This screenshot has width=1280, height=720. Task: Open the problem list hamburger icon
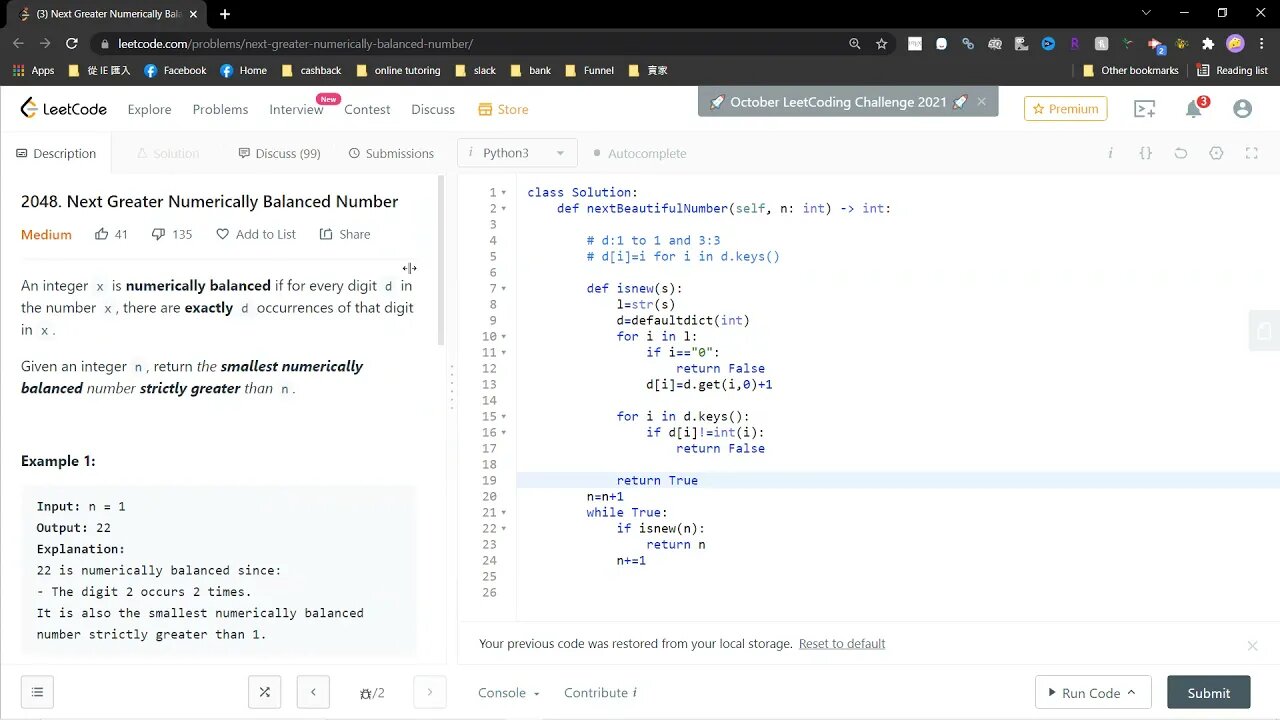point(37,692)
